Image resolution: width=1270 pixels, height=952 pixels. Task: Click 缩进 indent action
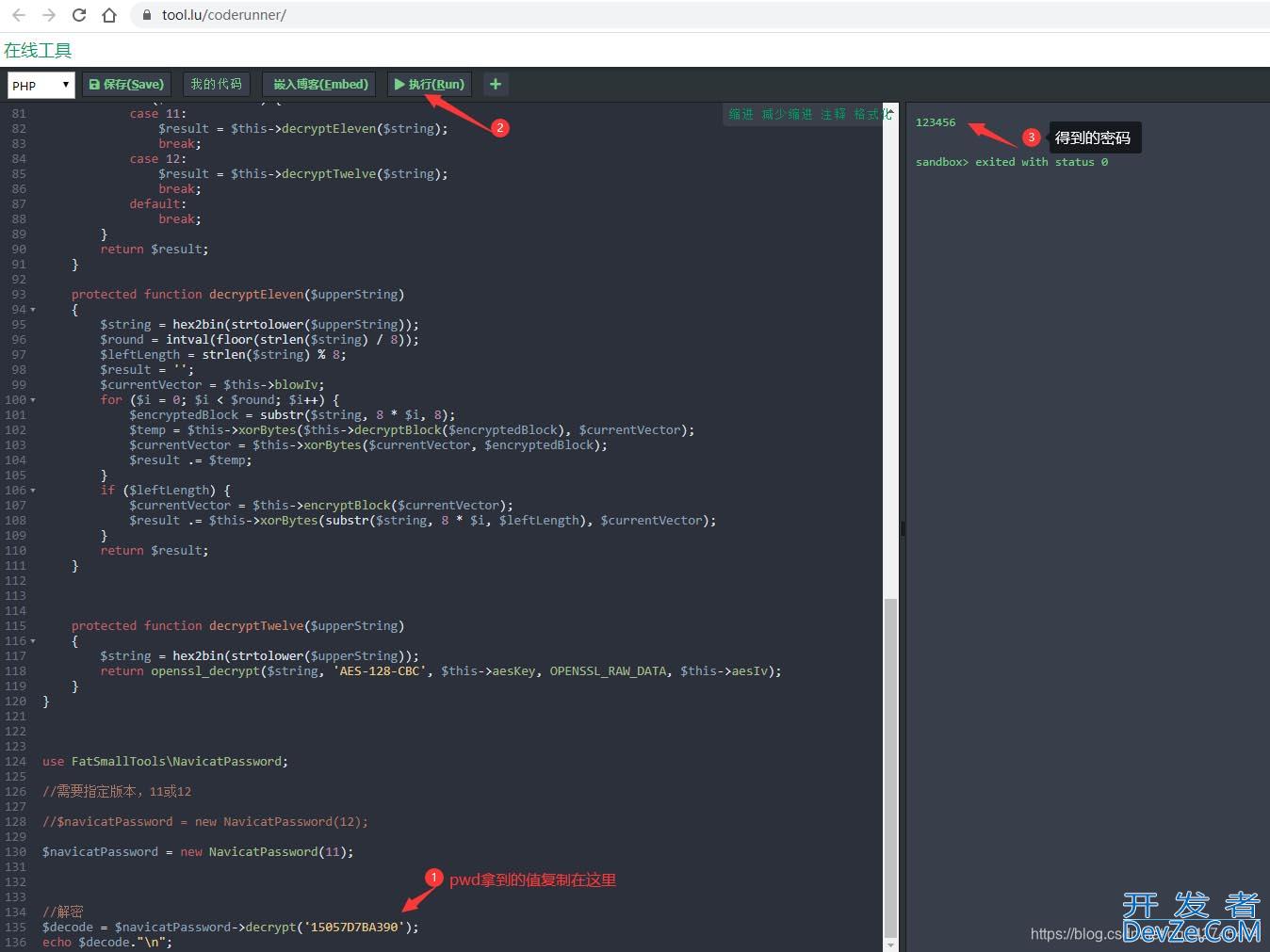pos(741,114)
